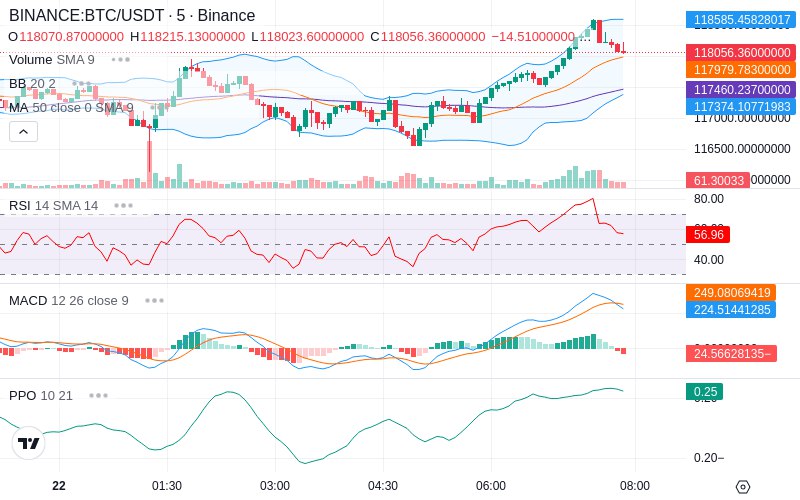Click the high value H118215.13000000
This screenshot has height=500, width=800.
coord(187,37)
